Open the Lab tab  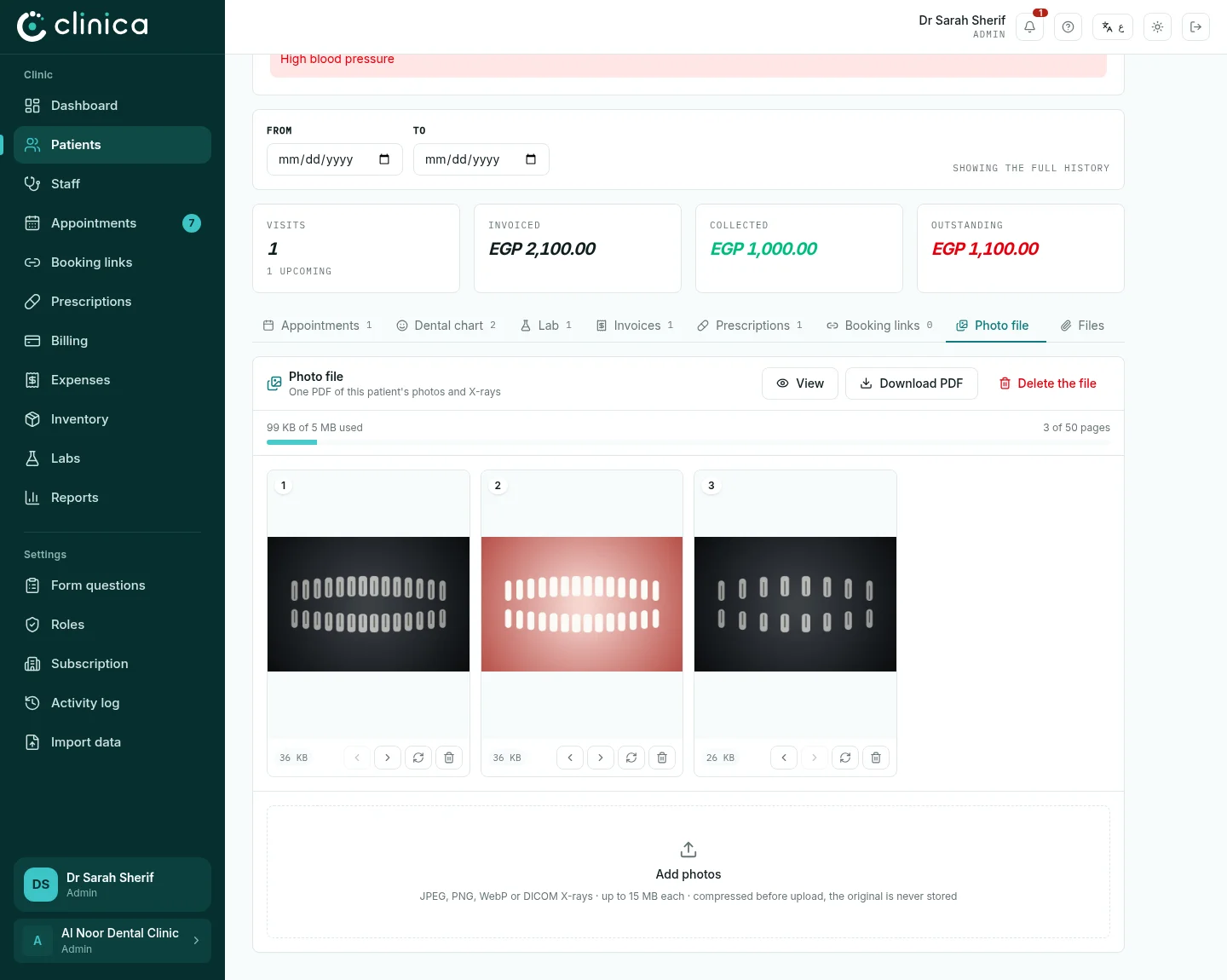[546, 326]
